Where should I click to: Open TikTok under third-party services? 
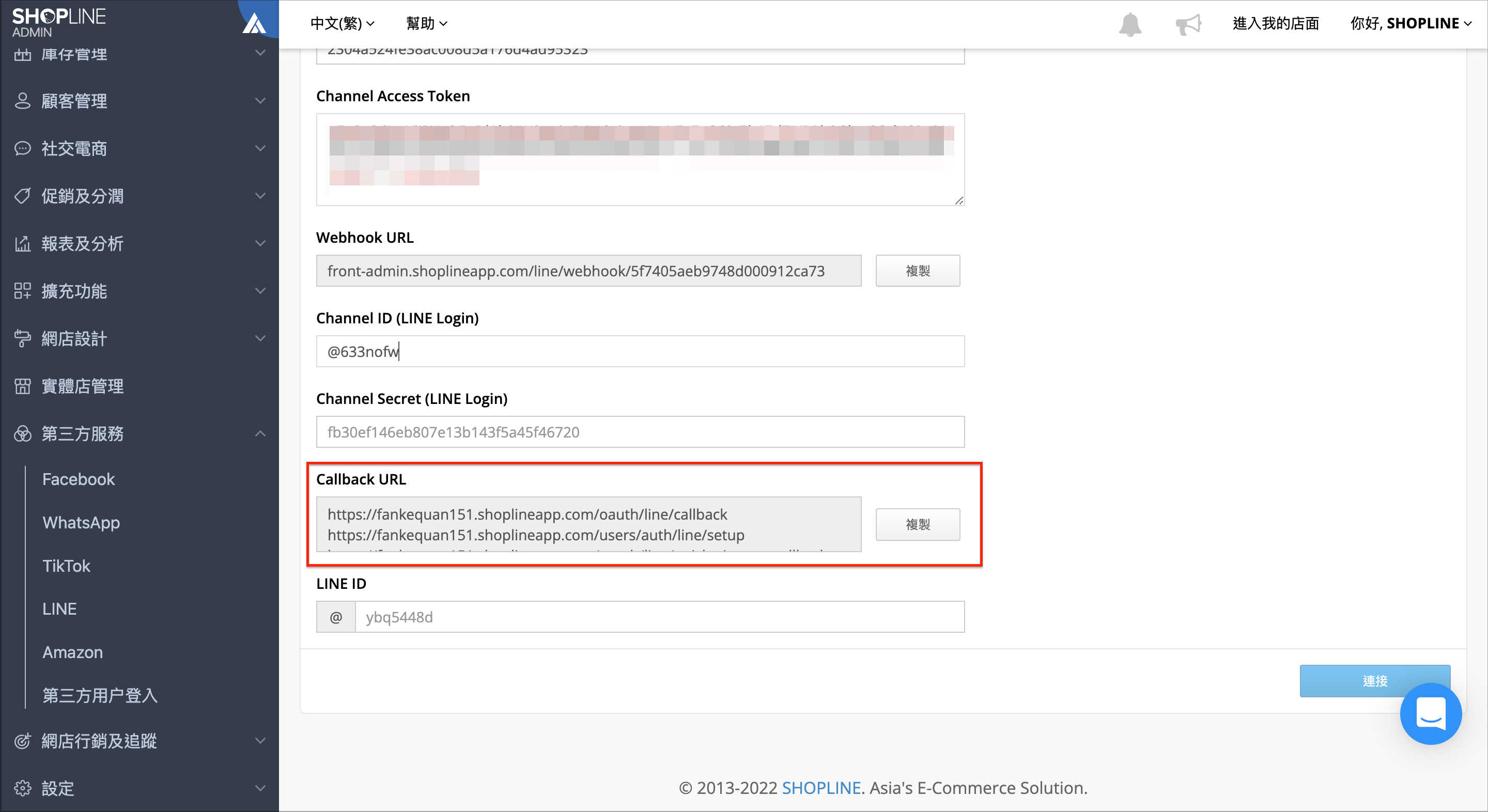67,566
